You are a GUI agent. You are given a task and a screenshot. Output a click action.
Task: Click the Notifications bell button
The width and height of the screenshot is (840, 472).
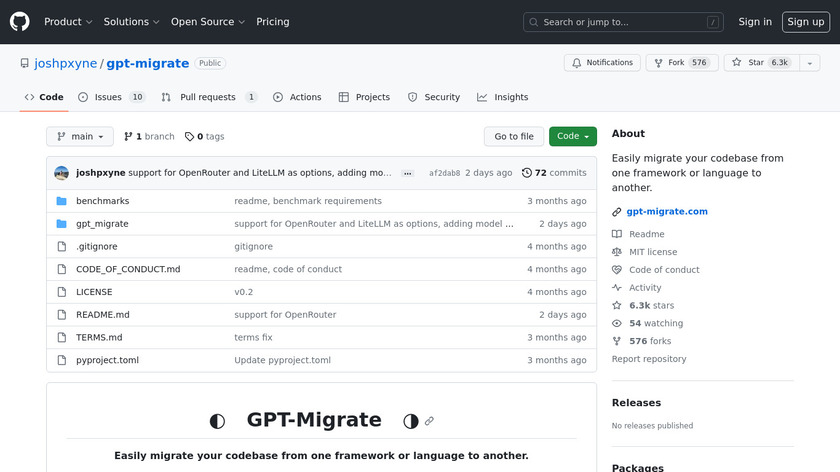tap(602, 63)
